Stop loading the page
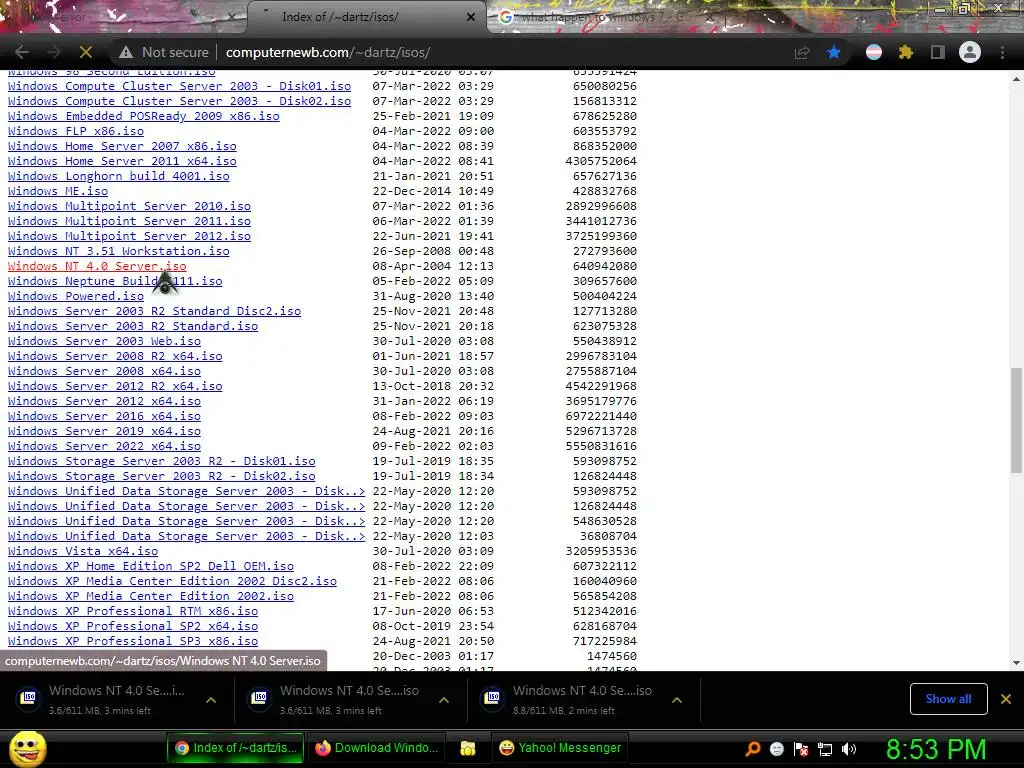1024x768 pixels. click(x=86, y=52)
